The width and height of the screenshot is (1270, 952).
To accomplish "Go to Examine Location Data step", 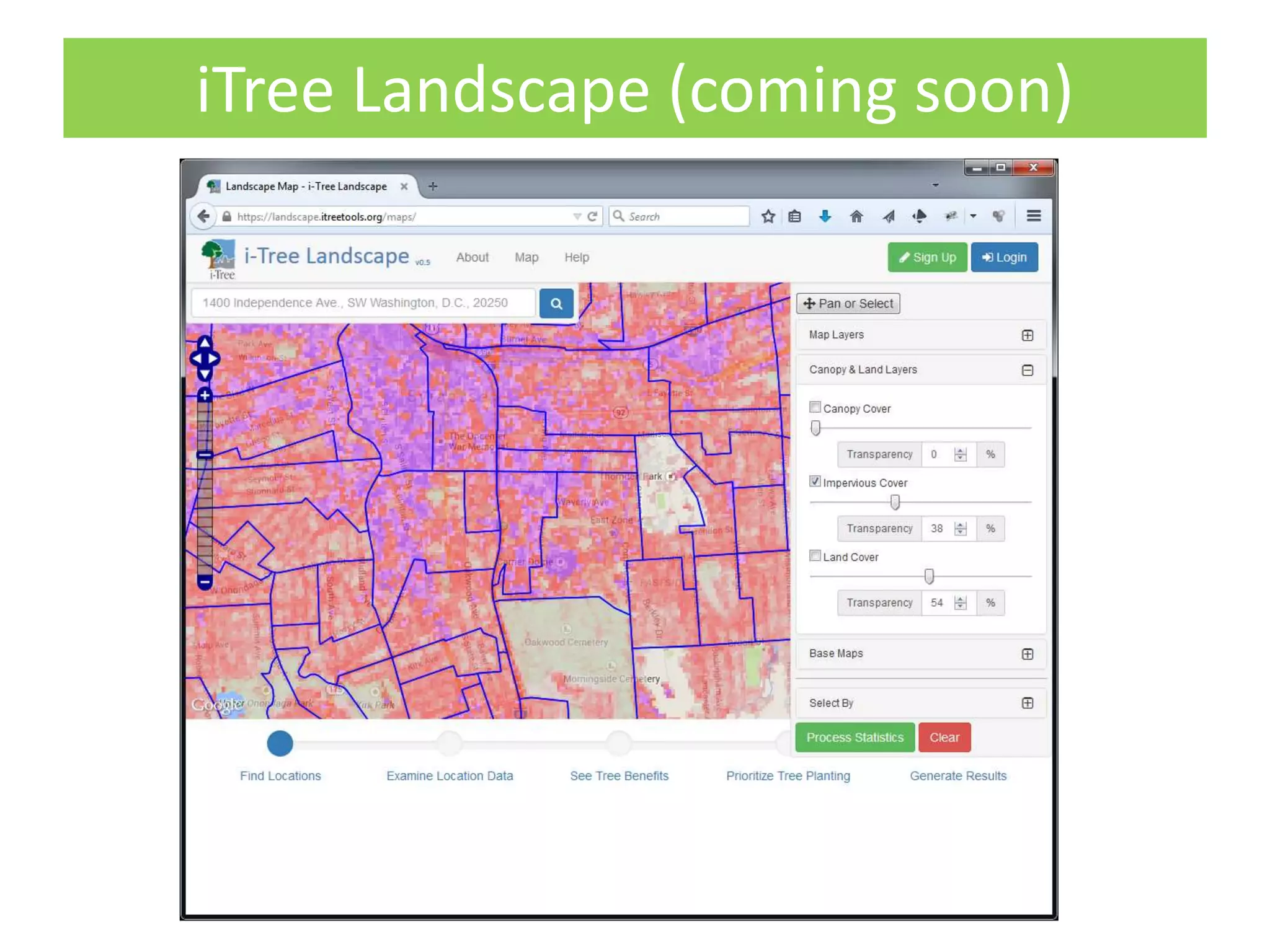I will click(x=450, y=776).
